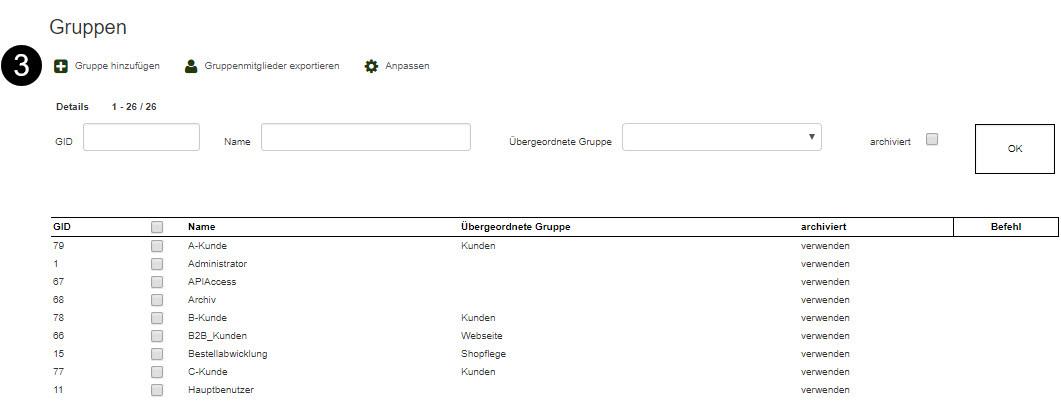The width and height of the screenshot is (1061, 419).
Task: Click the Gruppenmitglieder exportieren person icon
Action: coord(191,66)
